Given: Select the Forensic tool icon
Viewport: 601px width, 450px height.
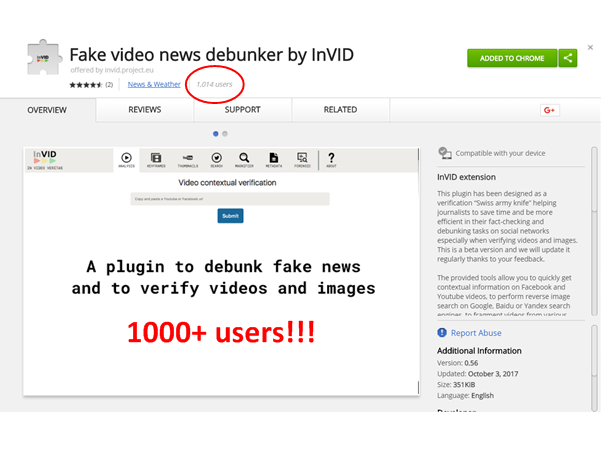Looking at the screenshot, I should point(302,160).
